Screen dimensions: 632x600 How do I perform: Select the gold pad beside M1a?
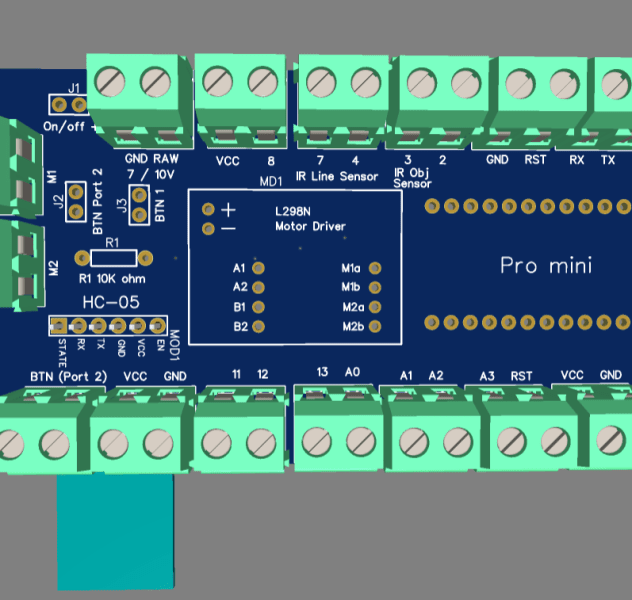(x=375, y=268)
